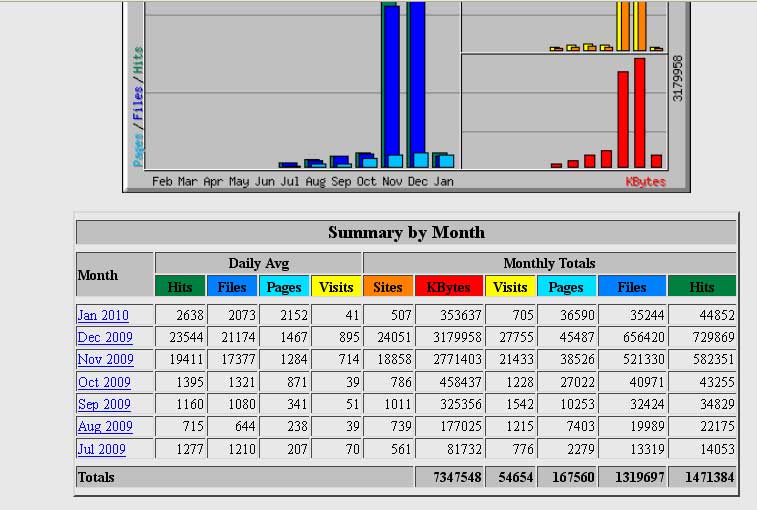Click the red KBytes column header
Image resolution: width=757 pixels, height=510 pixels.
tap(449, 286)
